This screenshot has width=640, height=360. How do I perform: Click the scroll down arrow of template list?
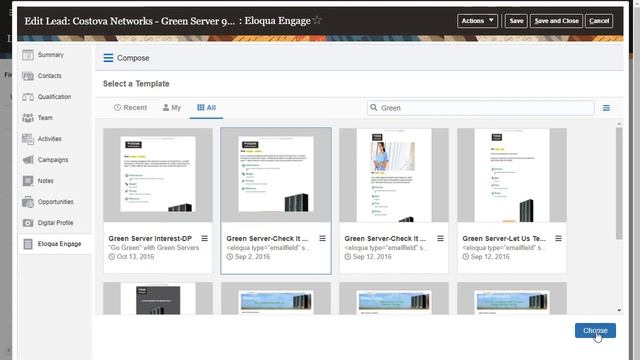click(619, 311)
